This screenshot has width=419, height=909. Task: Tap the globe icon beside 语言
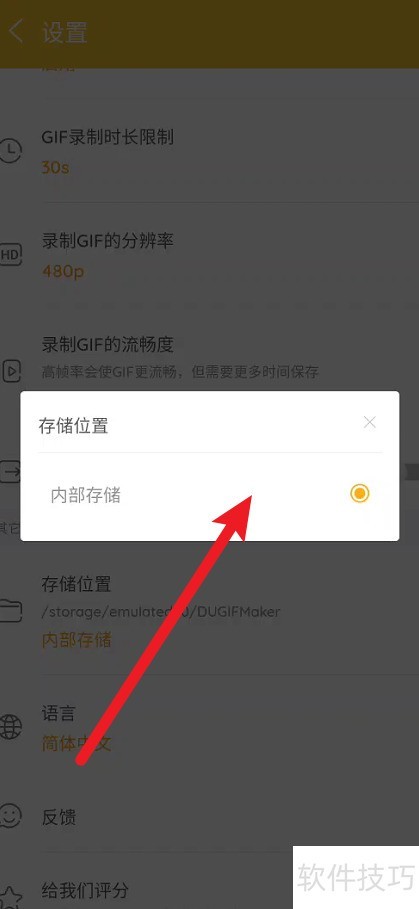(x=10, y=725)
